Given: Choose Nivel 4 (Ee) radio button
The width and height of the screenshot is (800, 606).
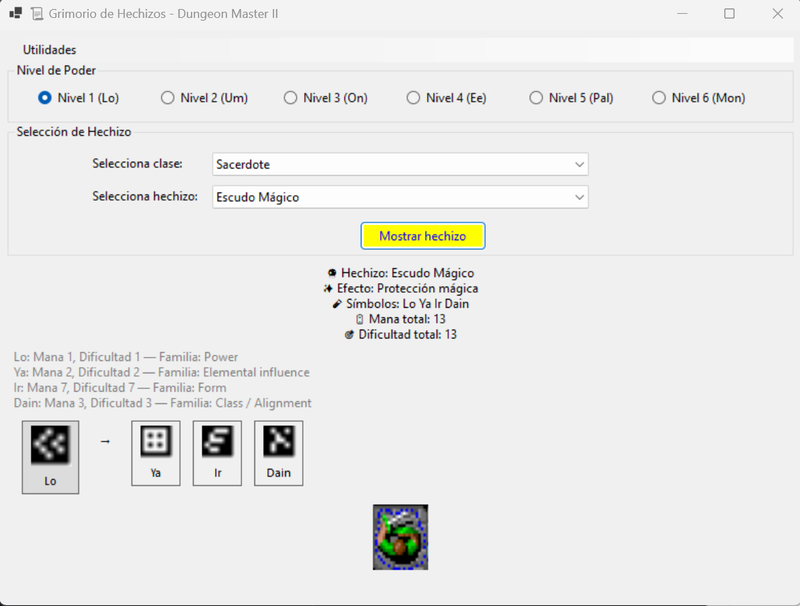Looking at the screenshot, I should [446, 98].
